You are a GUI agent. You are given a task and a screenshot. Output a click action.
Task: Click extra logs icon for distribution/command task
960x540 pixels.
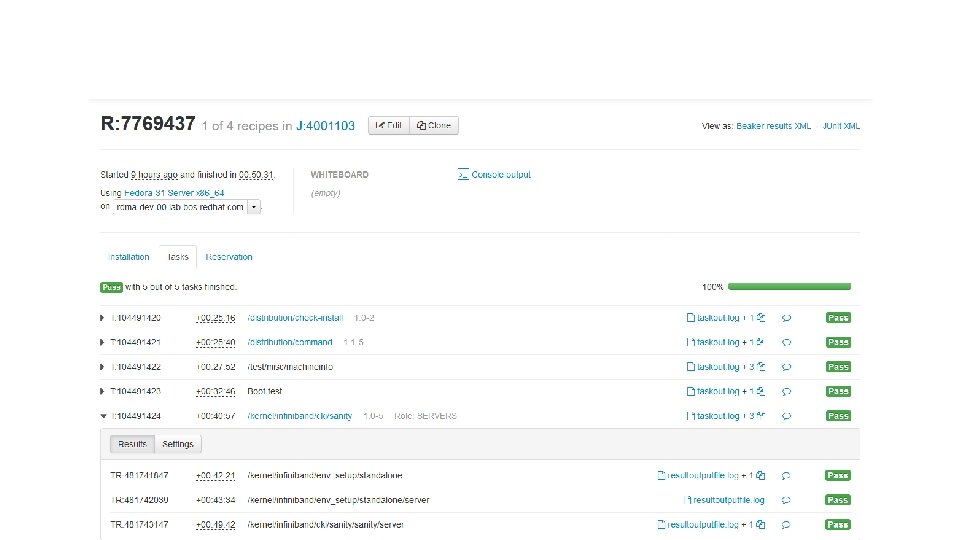[760, 342]
